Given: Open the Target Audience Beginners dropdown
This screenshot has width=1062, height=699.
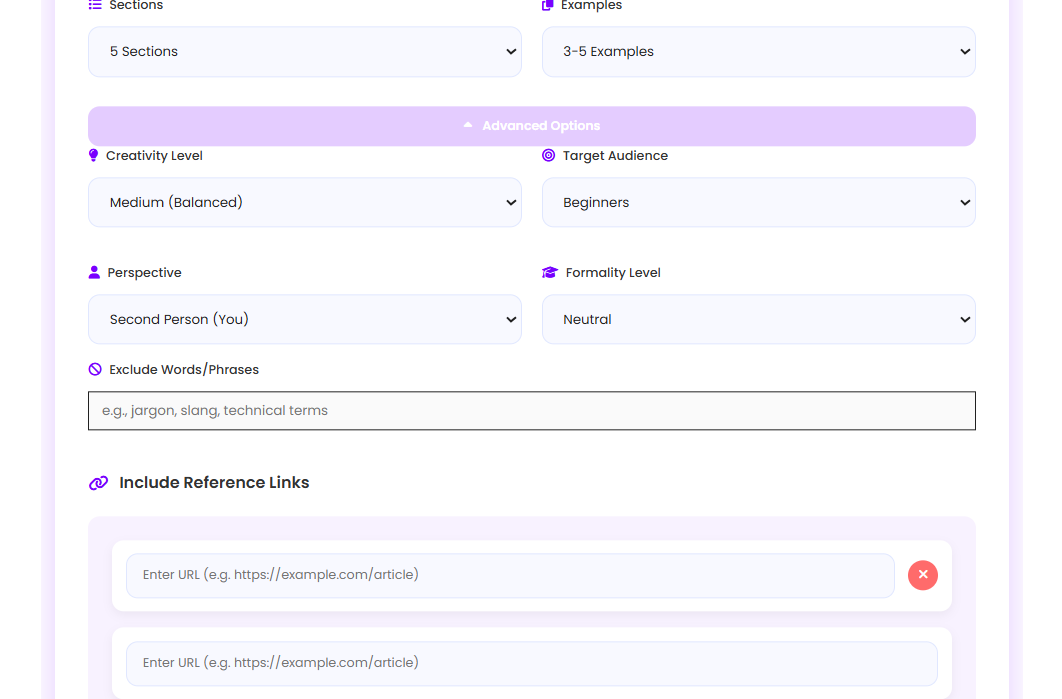Looking at the screenshot, I should pyautogui.click(x=758, y=203).
